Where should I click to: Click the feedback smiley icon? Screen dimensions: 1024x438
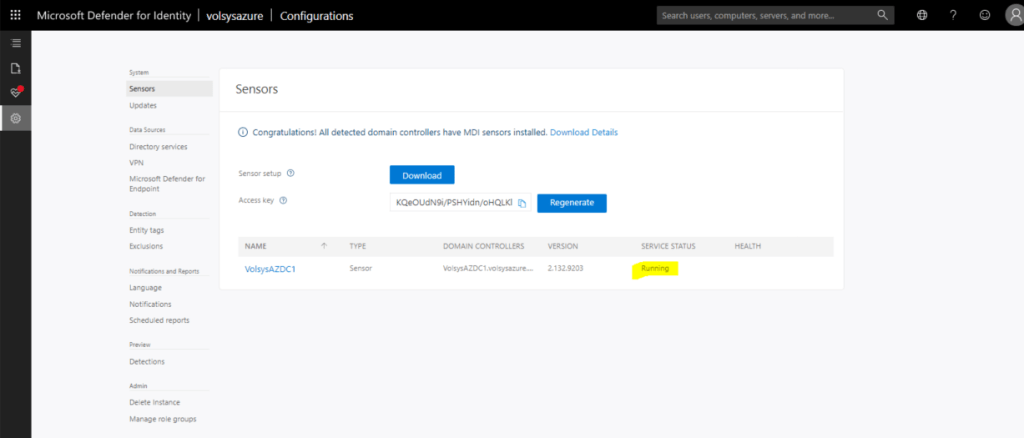(985, 16)
